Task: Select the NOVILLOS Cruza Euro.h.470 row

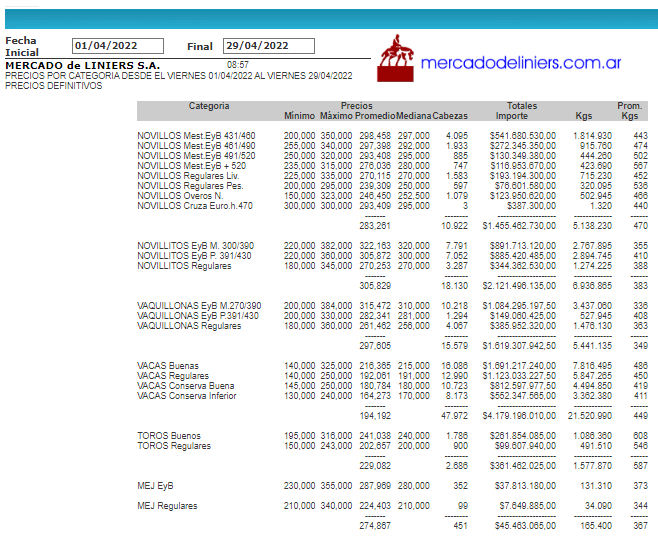Action: point(195,206)
